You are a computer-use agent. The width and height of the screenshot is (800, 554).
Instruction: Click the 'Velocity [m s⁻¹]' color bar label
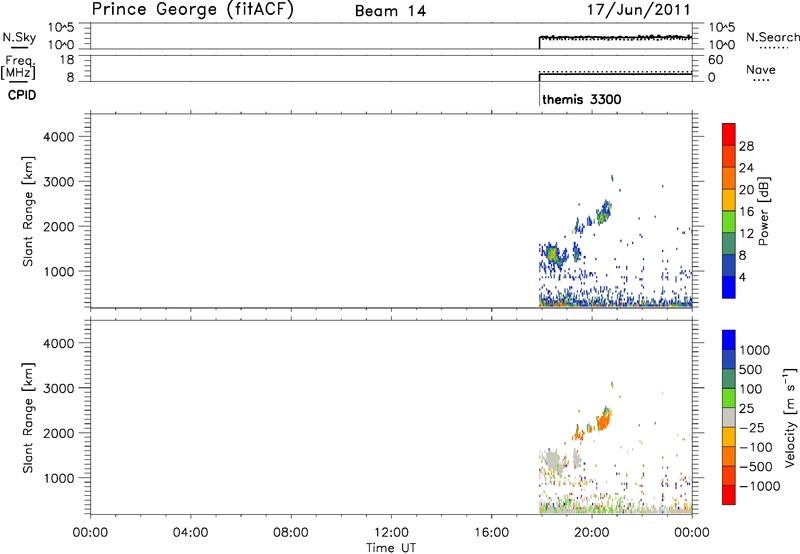click(x=789, y=417)
